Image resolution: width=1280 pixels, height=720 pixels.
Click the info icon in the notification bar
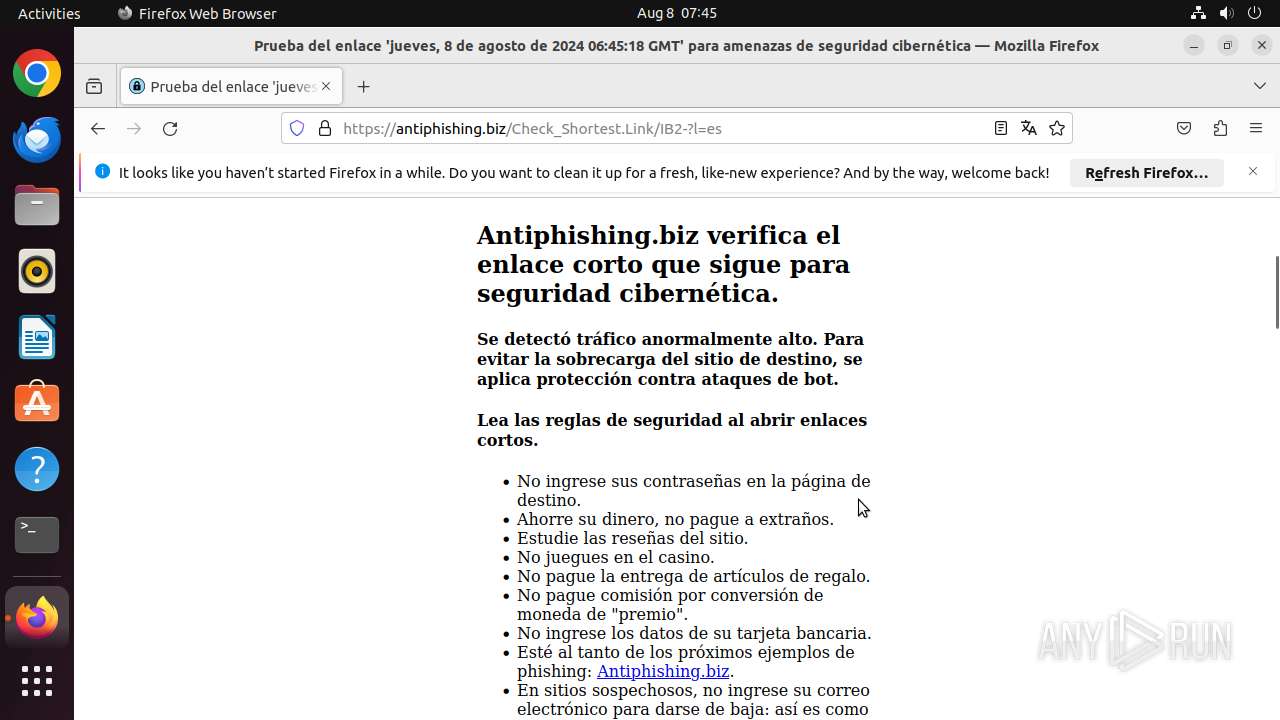coord(102,172)
